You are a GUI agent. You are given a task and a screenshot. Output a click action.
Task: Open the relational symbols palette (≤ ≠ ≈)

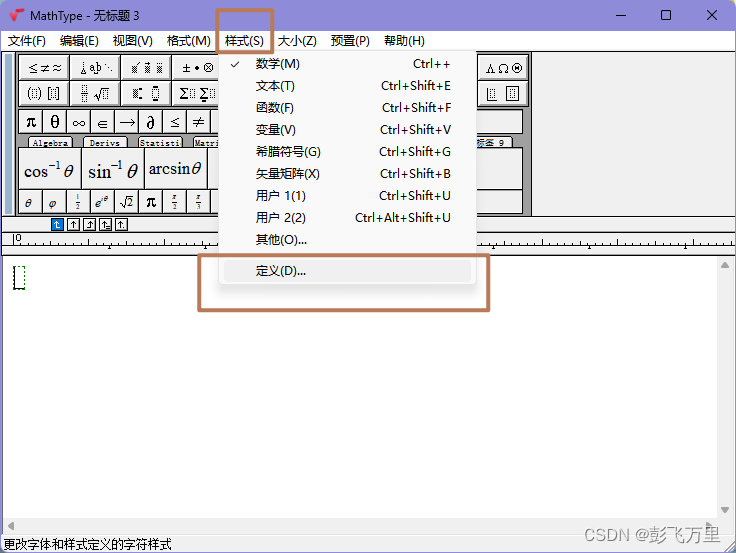click(x=45, y=68)
